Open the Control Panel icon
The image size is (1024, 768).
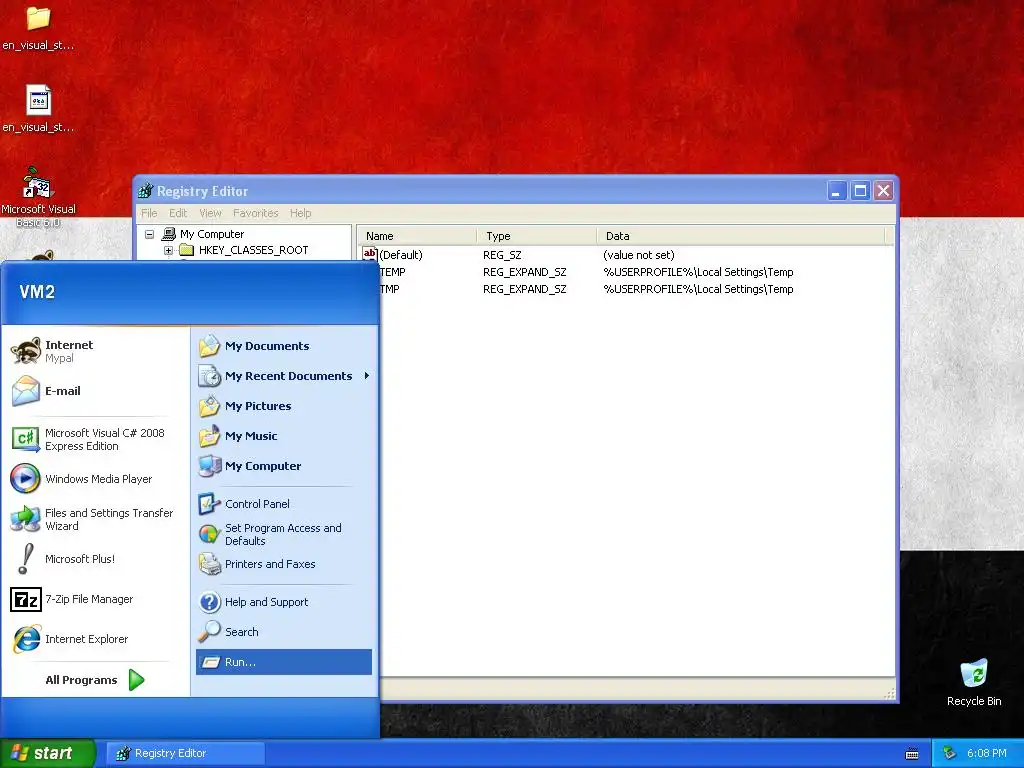click(210, 504)
